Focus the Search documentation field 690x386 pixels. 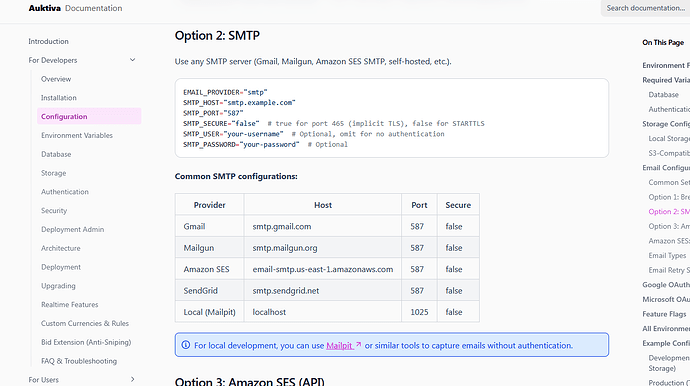pyautogui.click(x=645, y=8)
